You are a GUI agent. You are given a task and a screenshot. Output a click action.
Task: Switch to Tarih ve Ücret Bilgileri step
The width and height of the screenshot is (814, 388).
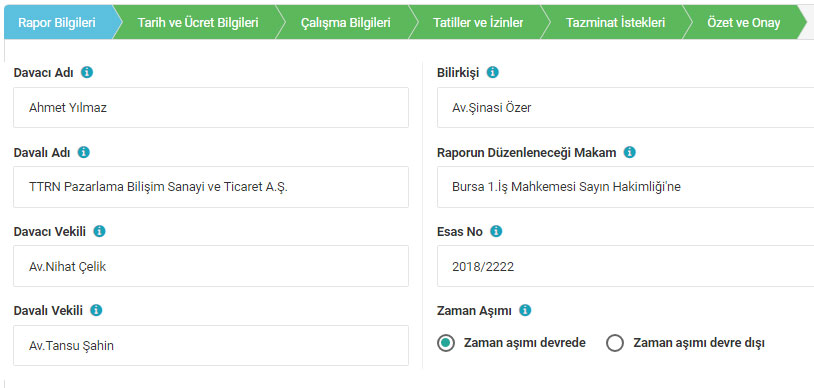198,23
